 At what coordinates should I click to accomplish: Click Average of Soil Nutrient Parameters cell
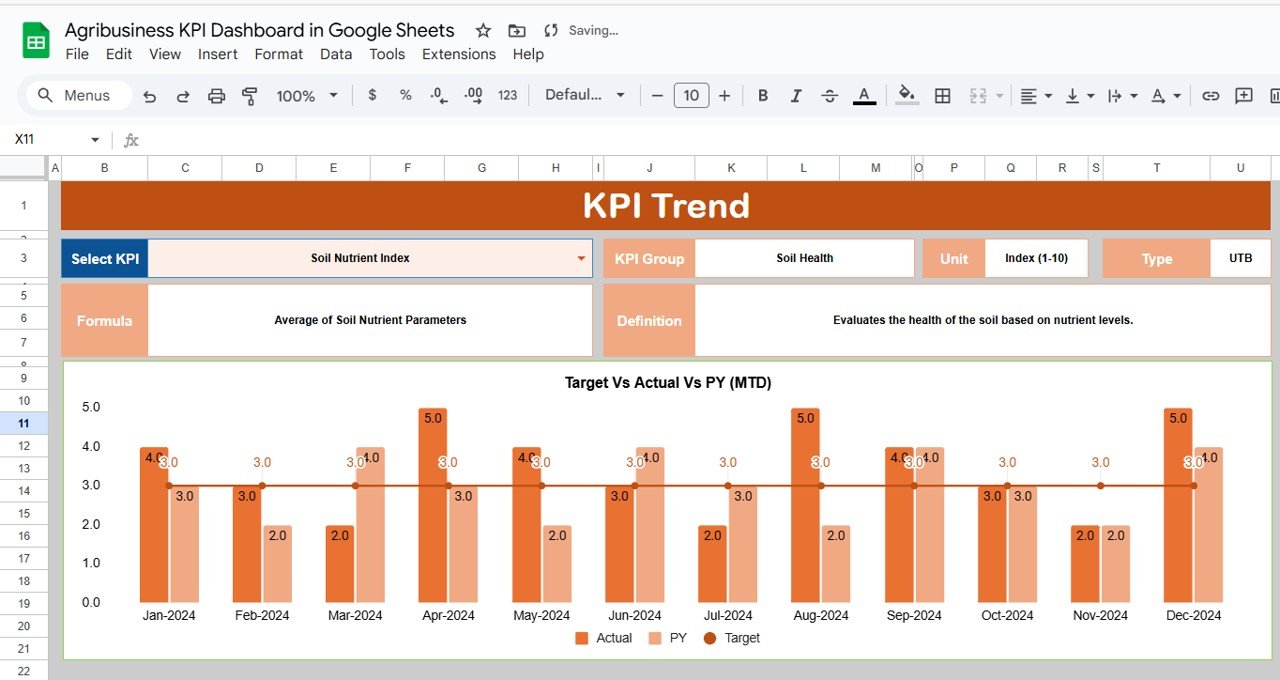[x=370, y=320]
